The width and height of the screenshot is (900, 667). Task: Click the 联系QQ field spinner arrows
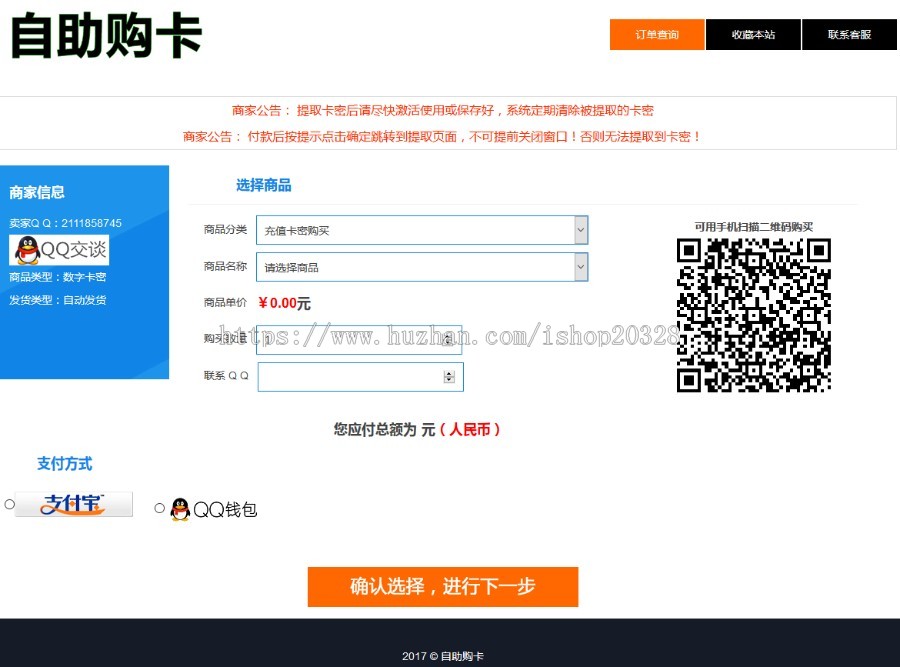pos(449,377)
